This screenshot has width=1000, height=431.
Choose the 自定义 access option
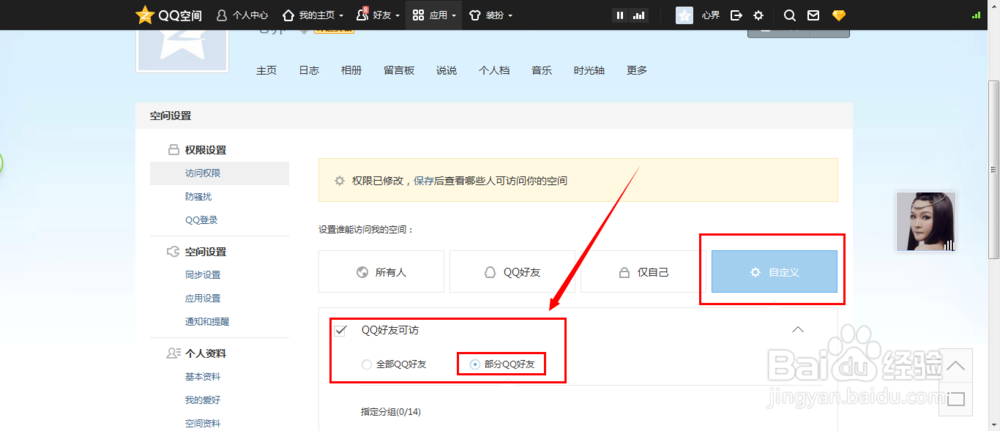pos(774,272)
